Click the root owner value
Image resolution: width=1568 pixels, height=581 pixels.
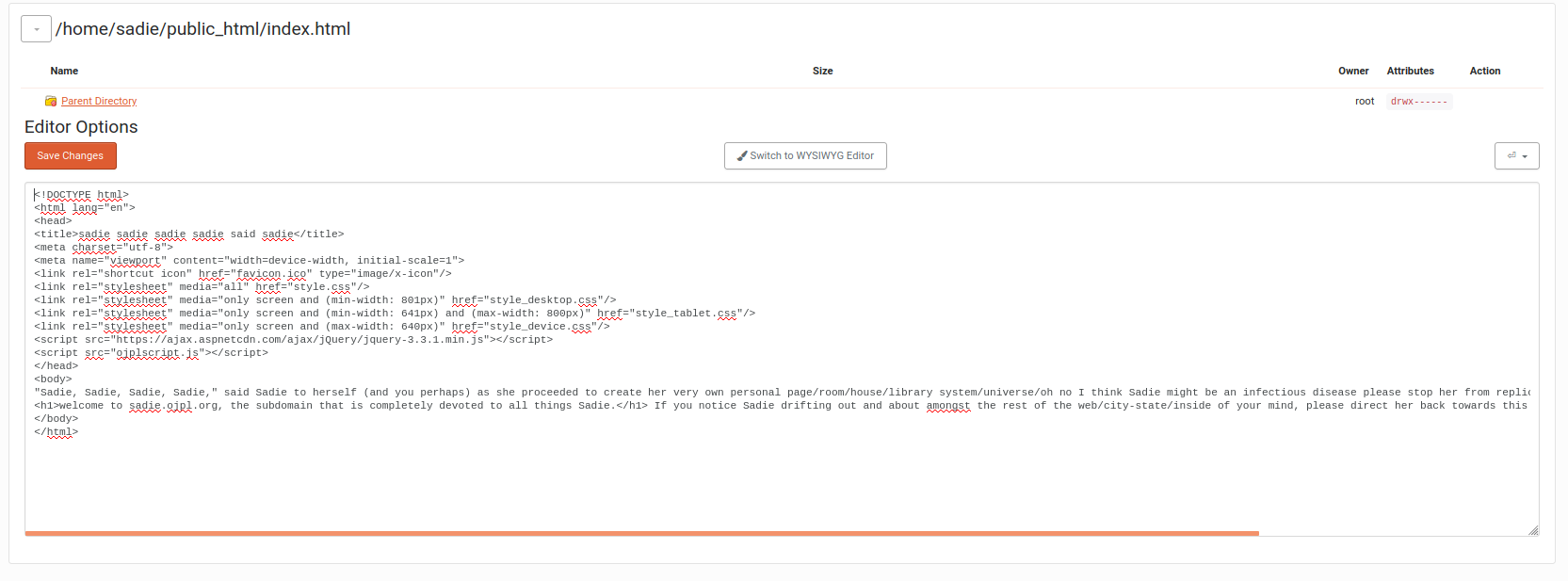pyautogui.click(x=1365, y=101)
